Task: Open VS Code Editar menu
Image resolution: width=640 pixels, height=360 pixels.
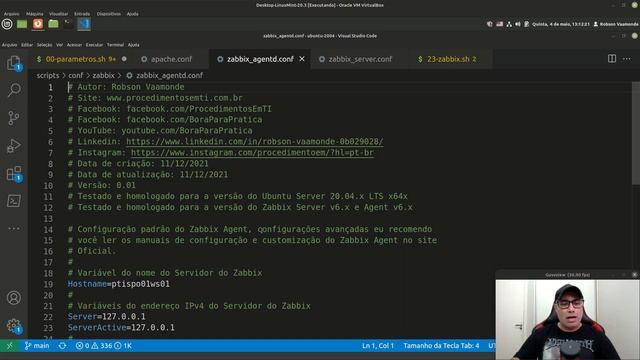Action: (27, 45)
